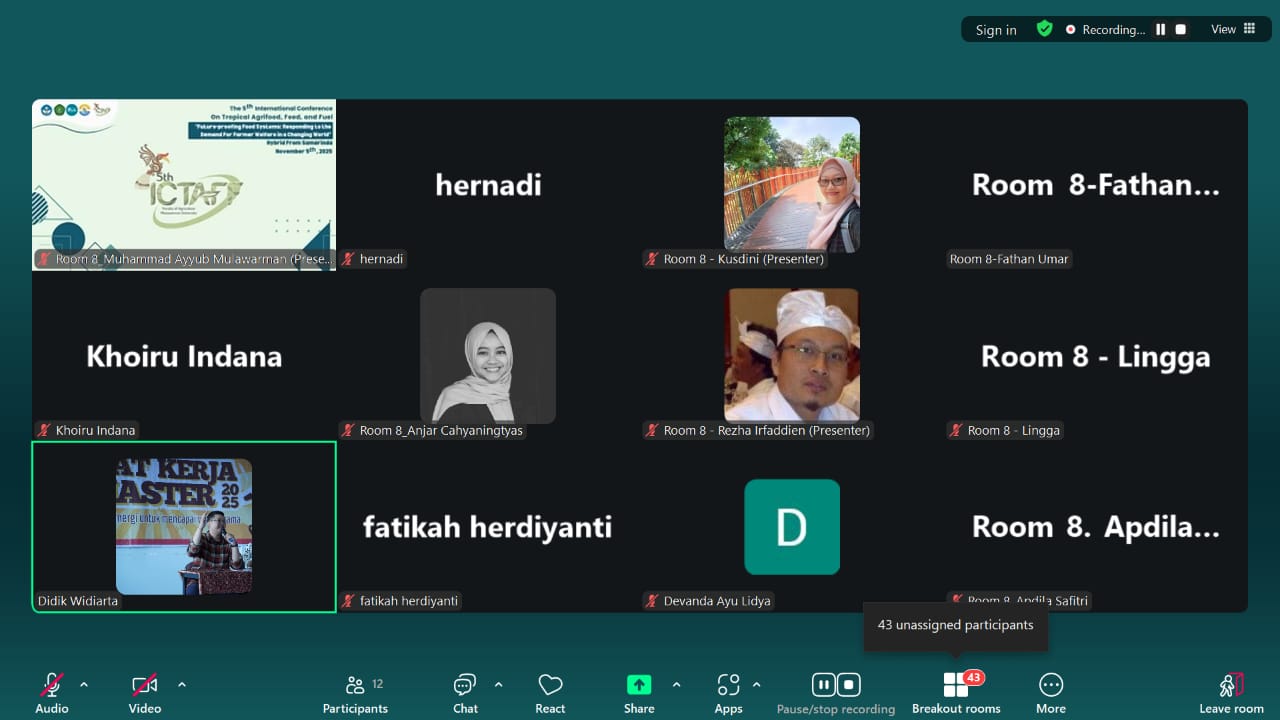Click the Leave room icon

[x=1231, y=686]
